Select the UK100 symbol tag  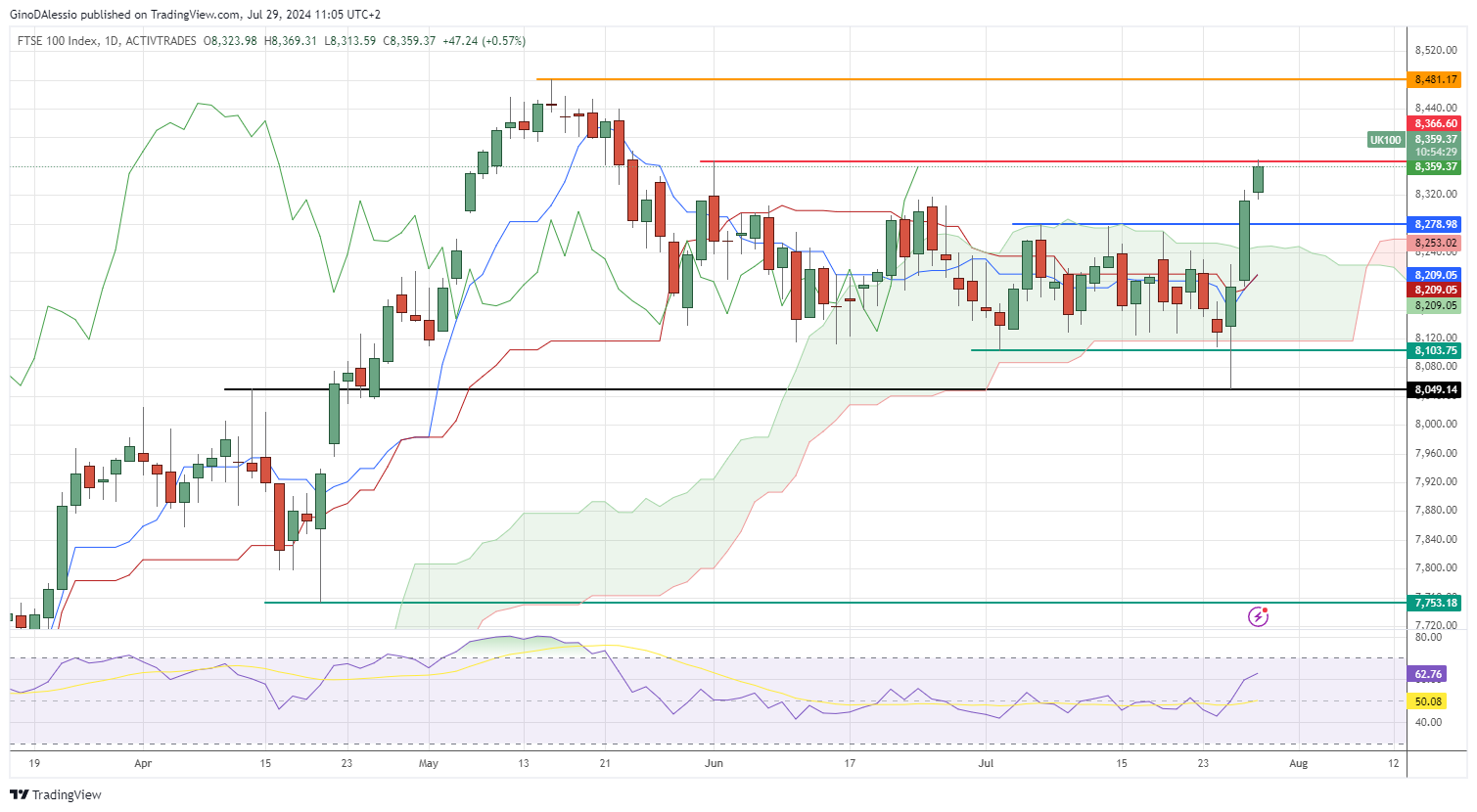[x=1386, y=140]
